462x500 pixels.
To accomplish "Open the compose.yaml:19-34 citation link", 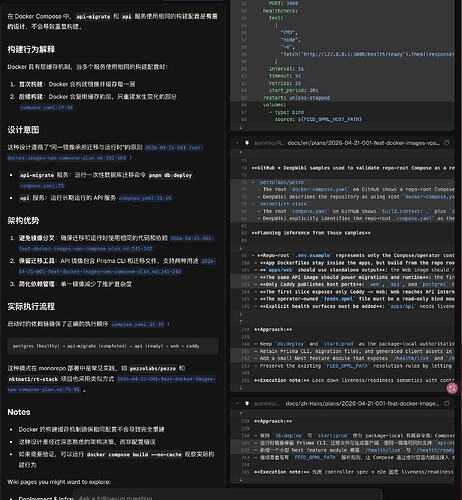I will 46,107.
